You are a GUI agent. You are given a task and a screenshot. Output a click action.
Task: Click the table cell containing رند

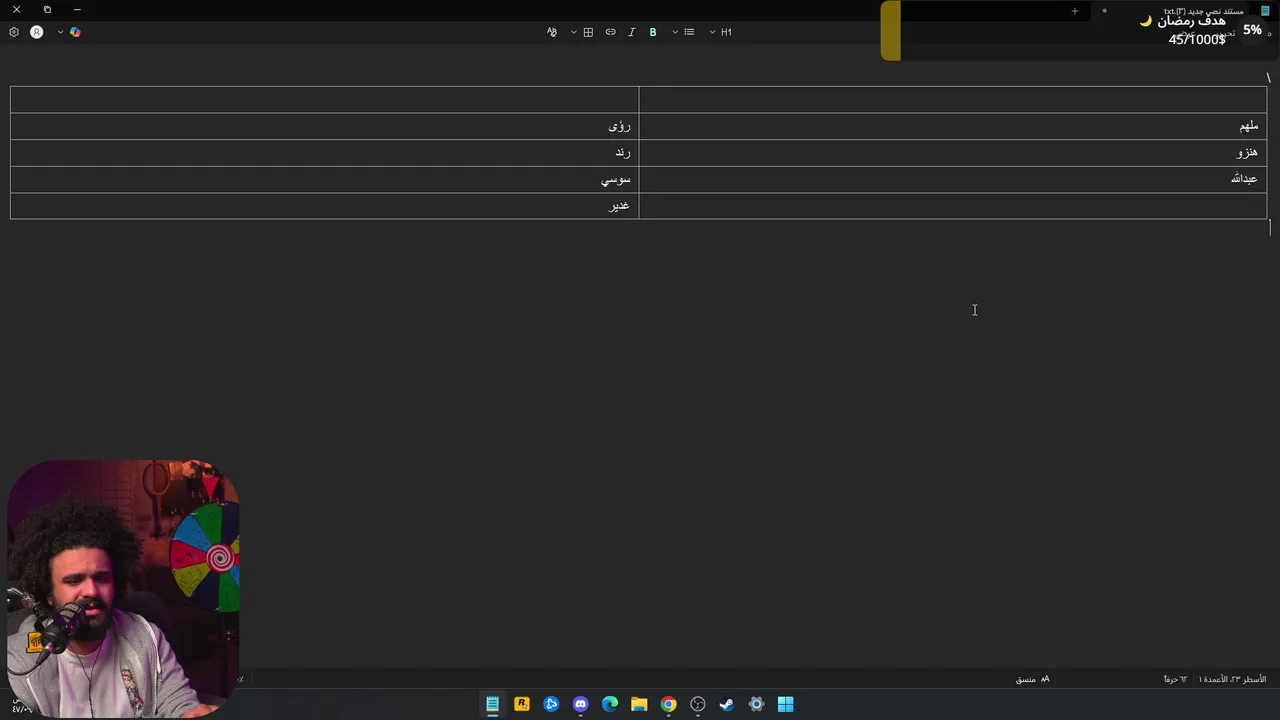click(324, 152)
